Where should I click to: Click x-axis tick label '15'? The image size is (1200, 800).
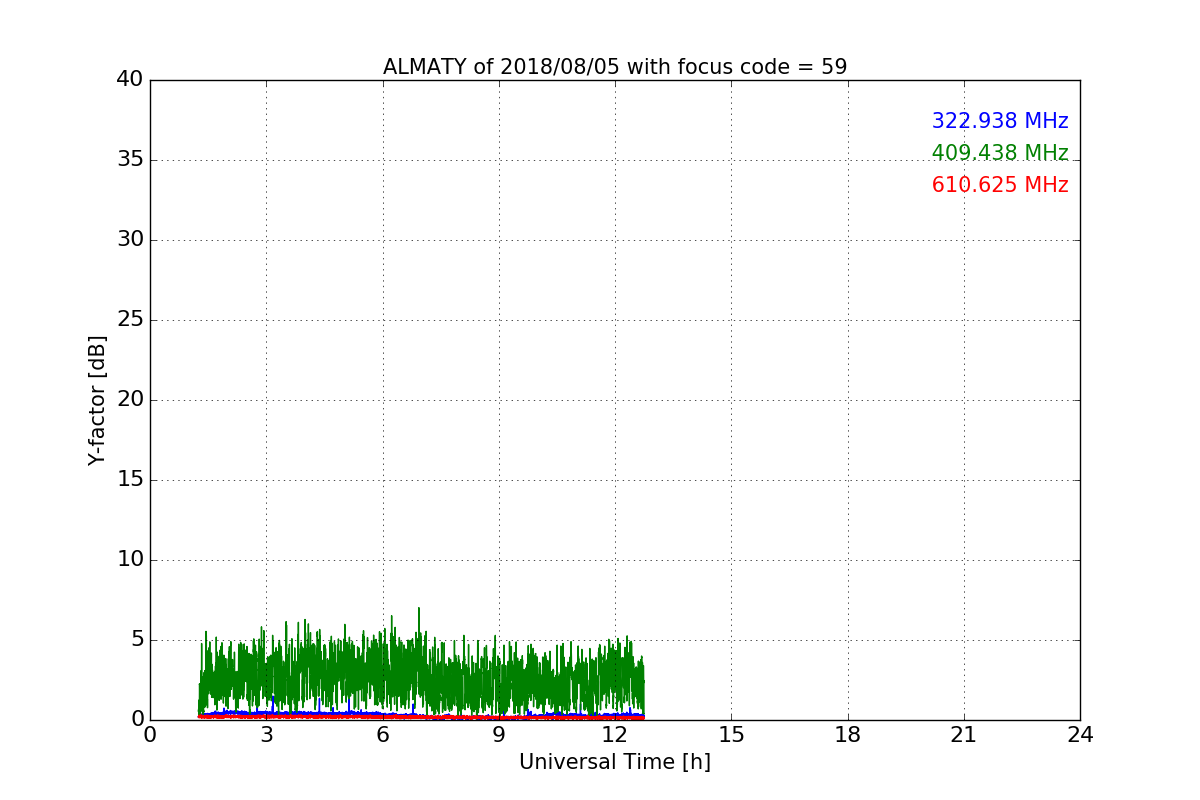tap(731, 735)
